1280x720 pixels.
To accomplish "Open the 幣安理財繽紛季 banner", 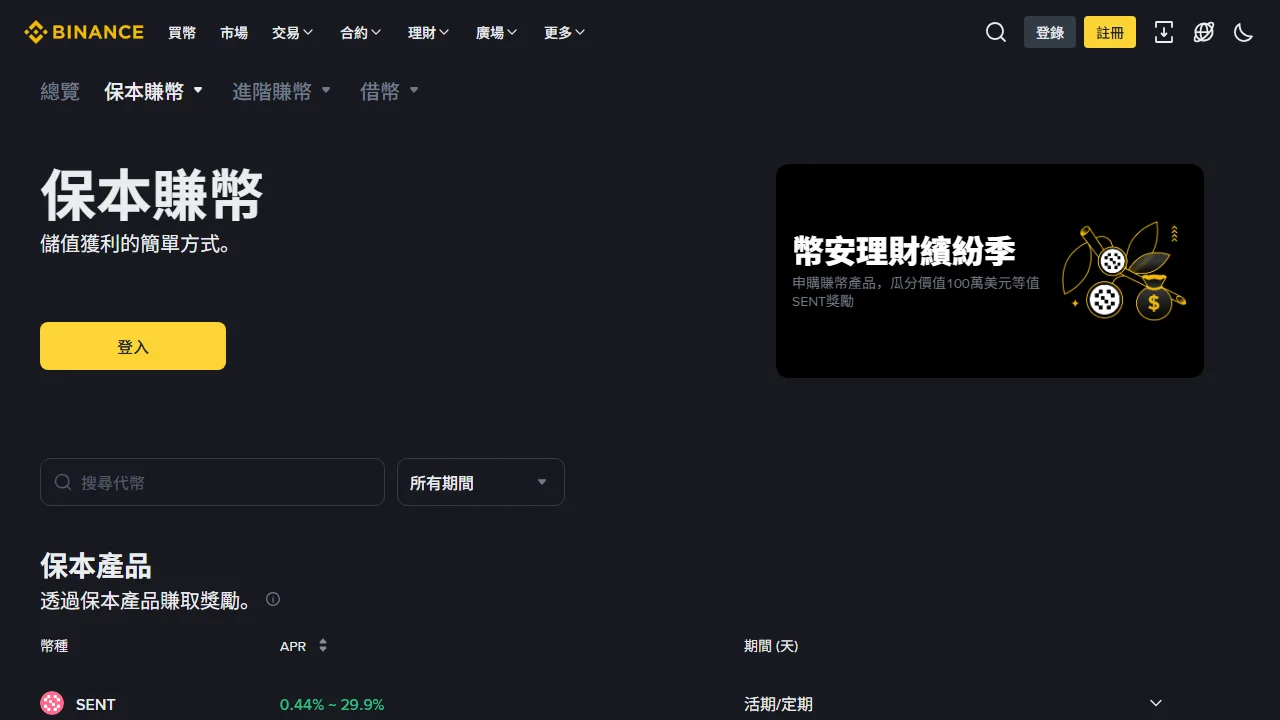I will coord(990,271).
